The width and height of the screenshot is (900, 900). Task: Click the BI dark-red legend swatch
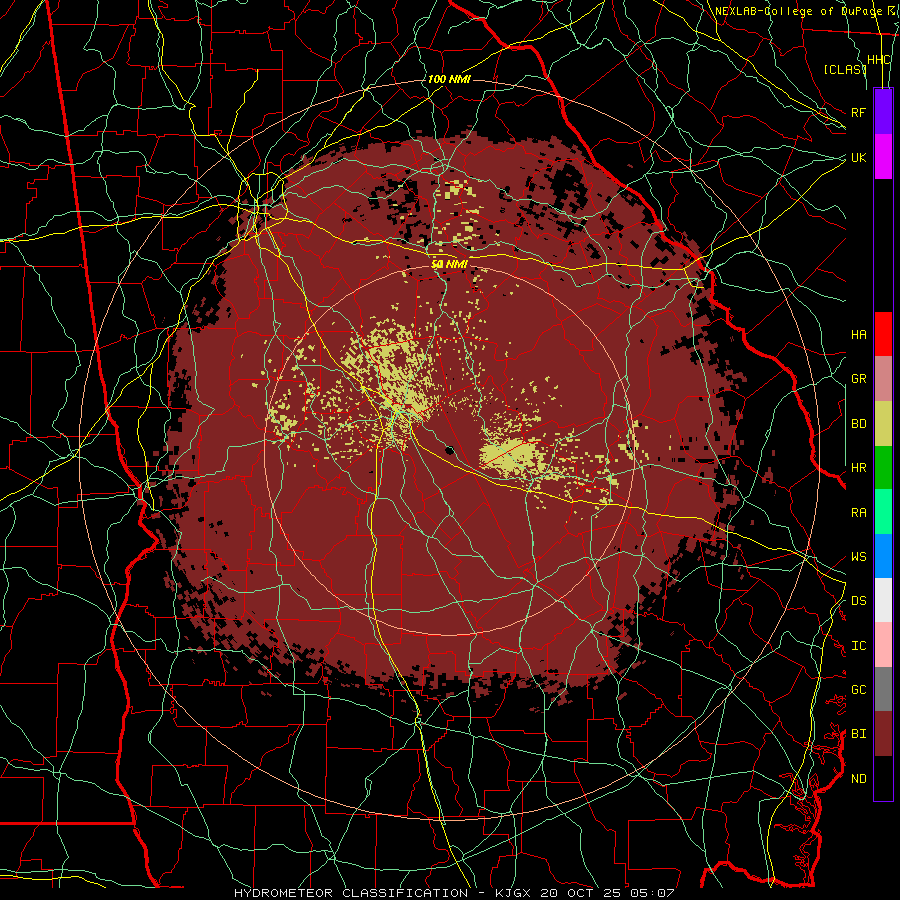(x=883, y=734)
